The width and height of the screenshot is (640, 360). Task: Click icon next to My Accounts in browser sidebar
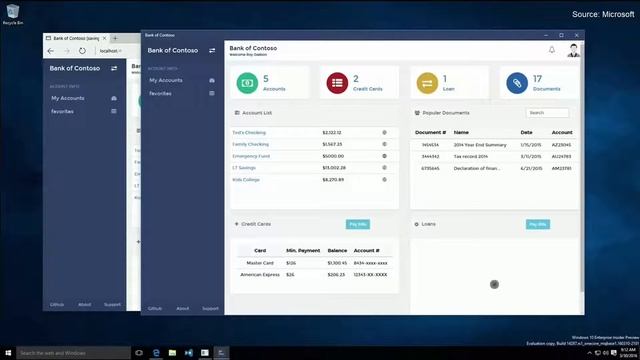pyautogui.click(x=114, y=98)
